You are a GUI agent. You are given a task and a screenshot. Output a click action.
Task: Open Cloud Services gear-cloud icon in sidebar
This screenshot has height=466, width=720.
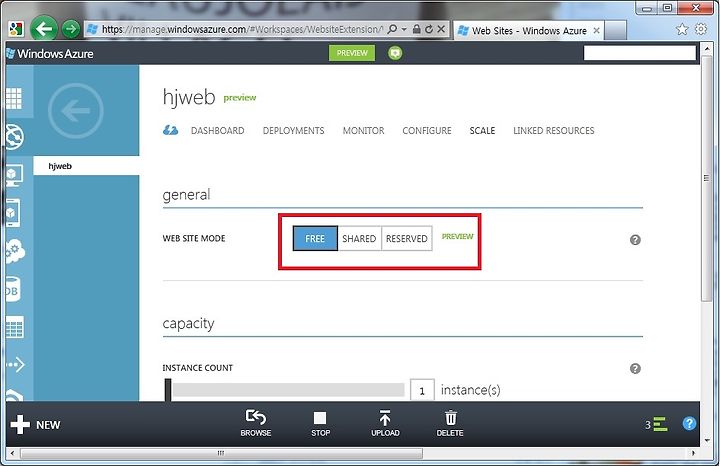[15, 251]
